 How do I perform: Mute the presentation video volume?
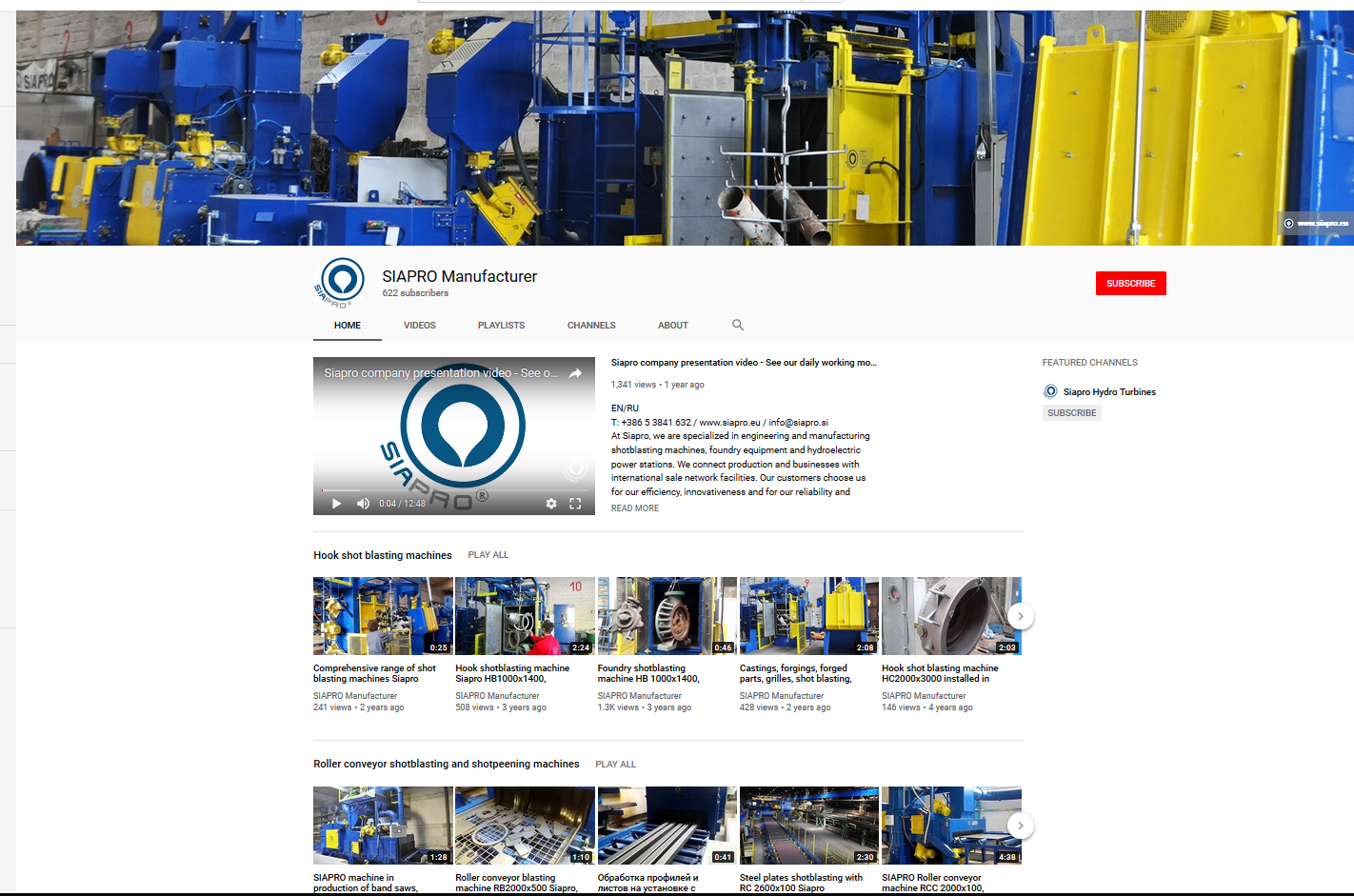363,504
